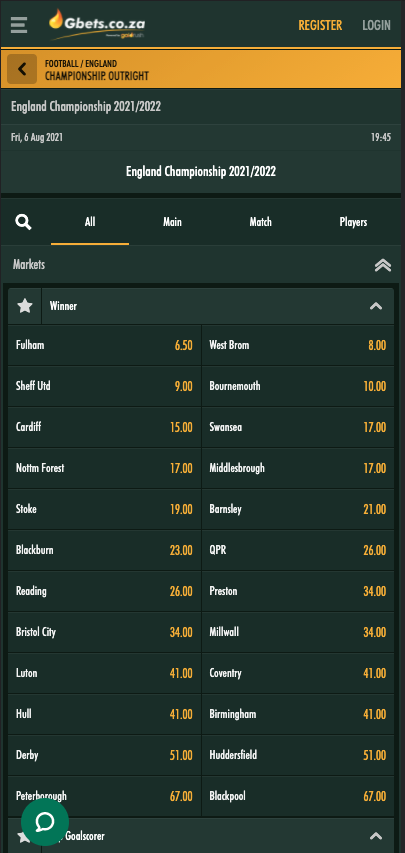405x853 pixels.
Task: Collapse all markets with double chevron
Action: (x=383, y=265)
